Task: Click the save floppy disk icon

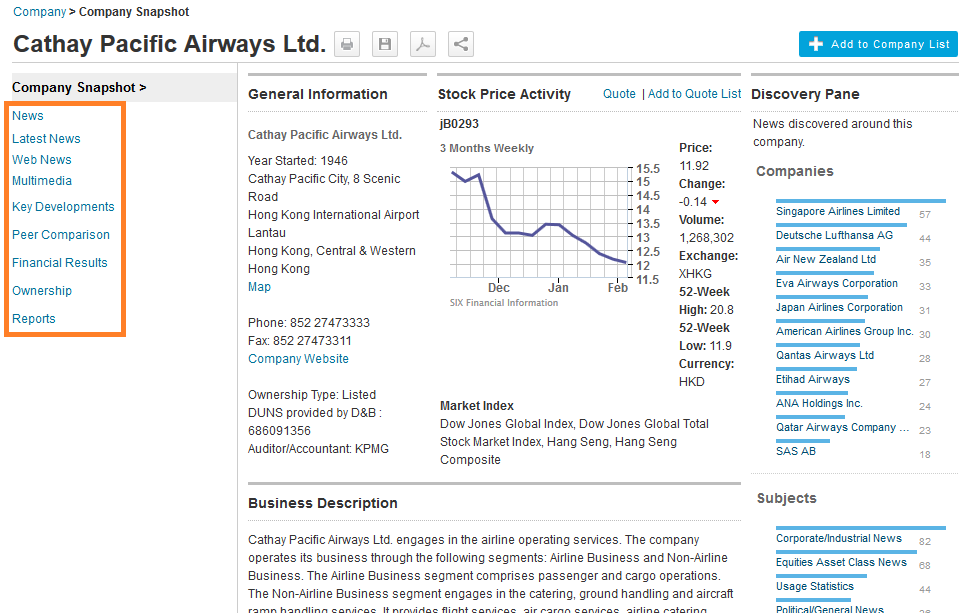Action: click(x=385, y=44)
